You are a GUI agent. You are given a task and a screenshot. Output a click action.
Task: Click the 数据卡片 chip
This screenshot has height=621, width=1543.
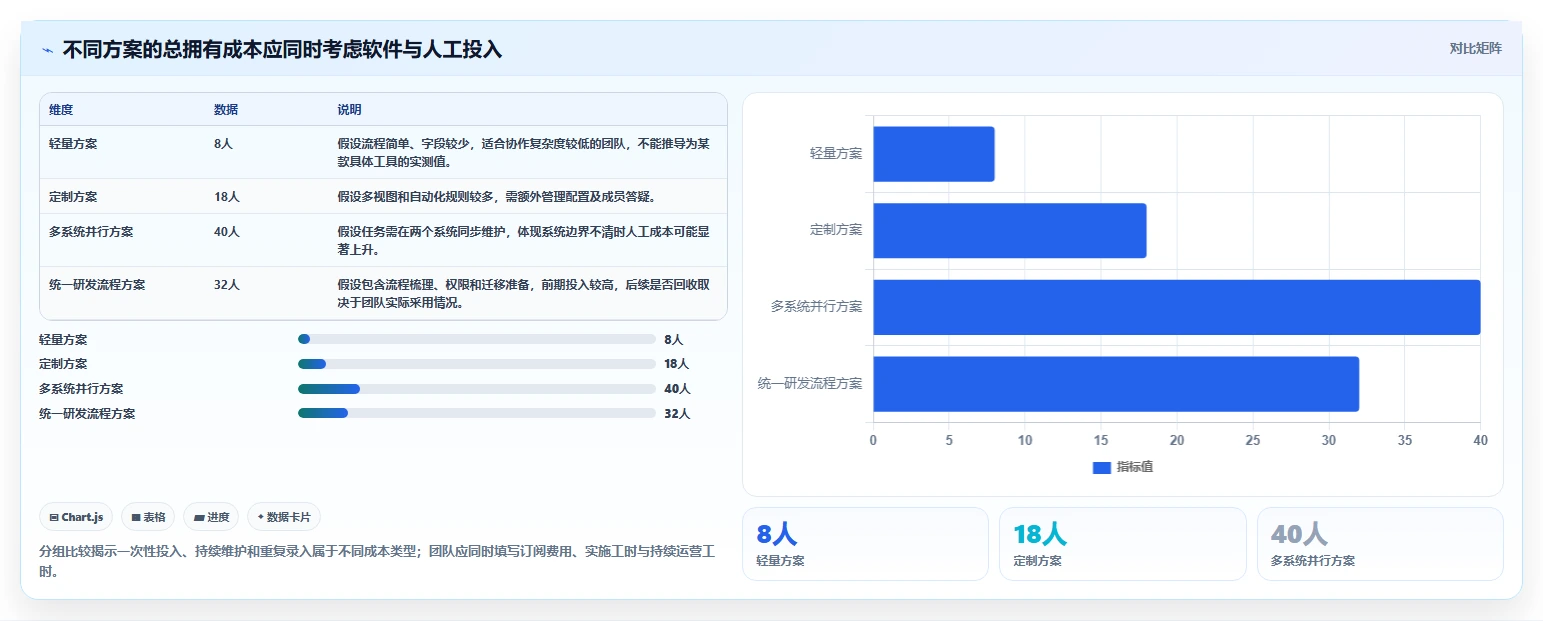click(x=284, y=517)
